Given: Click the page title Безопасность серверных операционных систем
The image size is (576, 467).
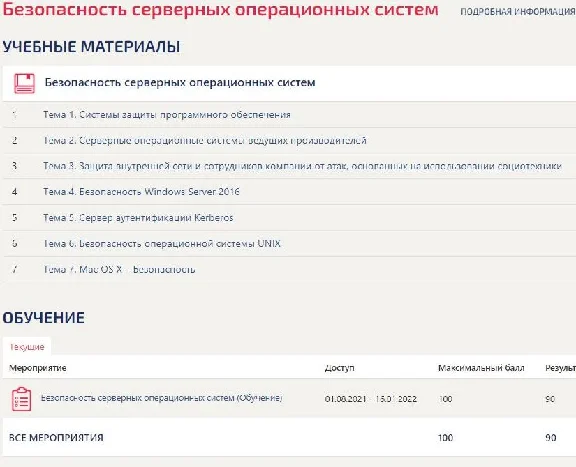Looking at the screenshot, I should (220, 10).
